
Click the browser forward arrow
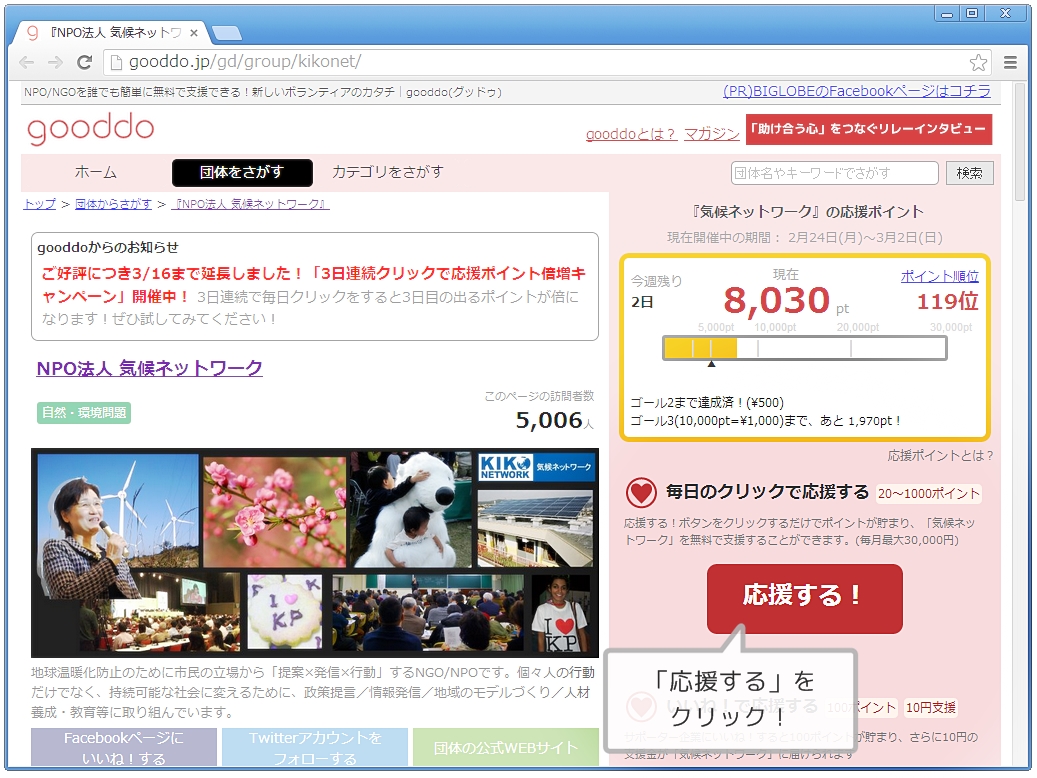point(56,62)
